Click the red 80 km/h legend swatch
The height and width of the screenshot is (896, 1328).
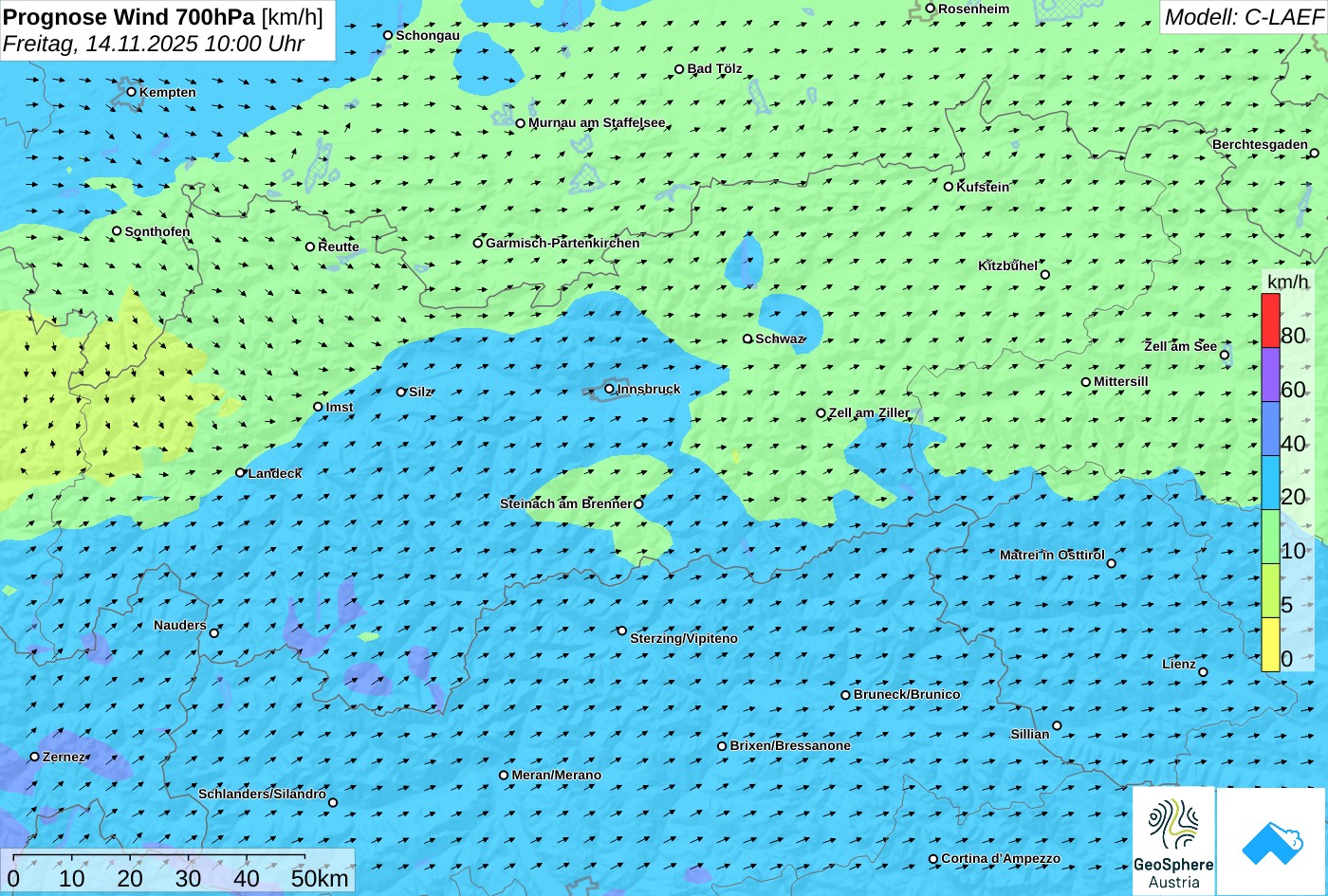click(1270, 320)
